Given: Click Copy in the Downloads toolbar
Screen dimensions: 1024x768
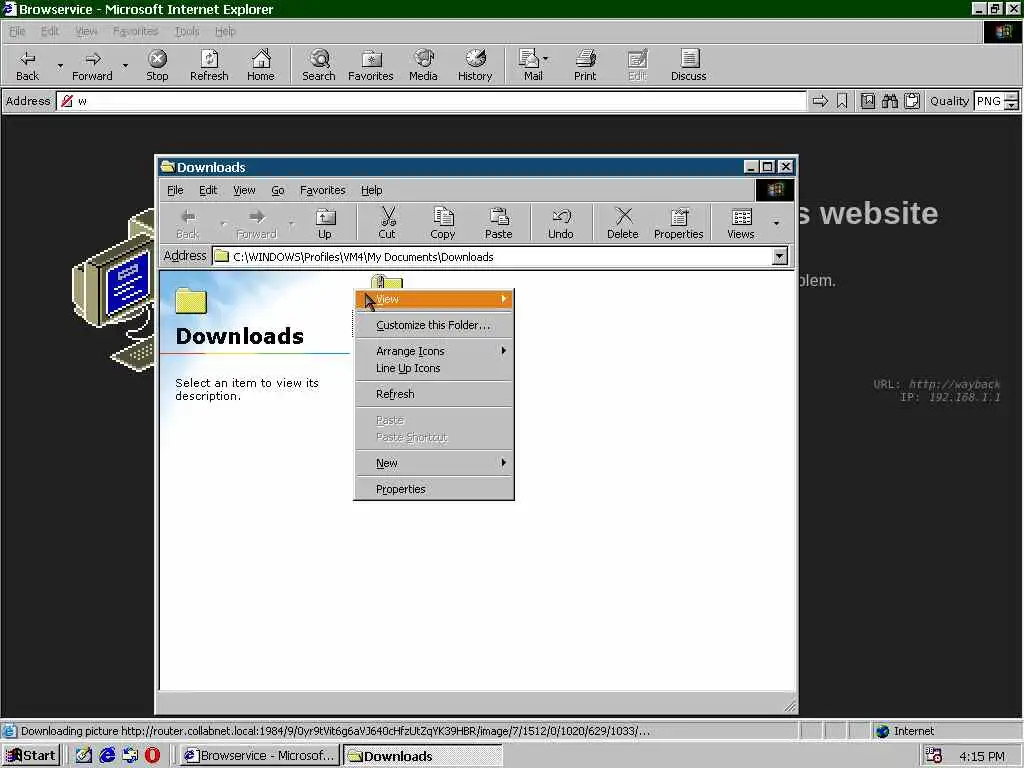Looking at the screenshot, I should (443, 224).
